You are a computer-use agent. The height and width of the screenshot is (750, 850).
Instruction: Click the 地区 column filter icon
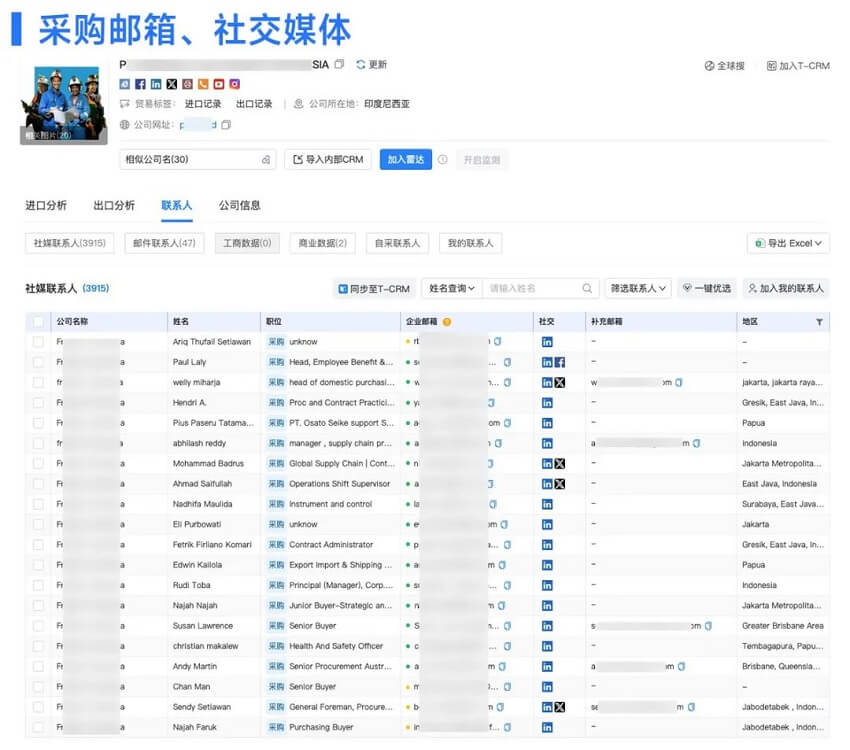pyautogui.click(x=820, y=322)
